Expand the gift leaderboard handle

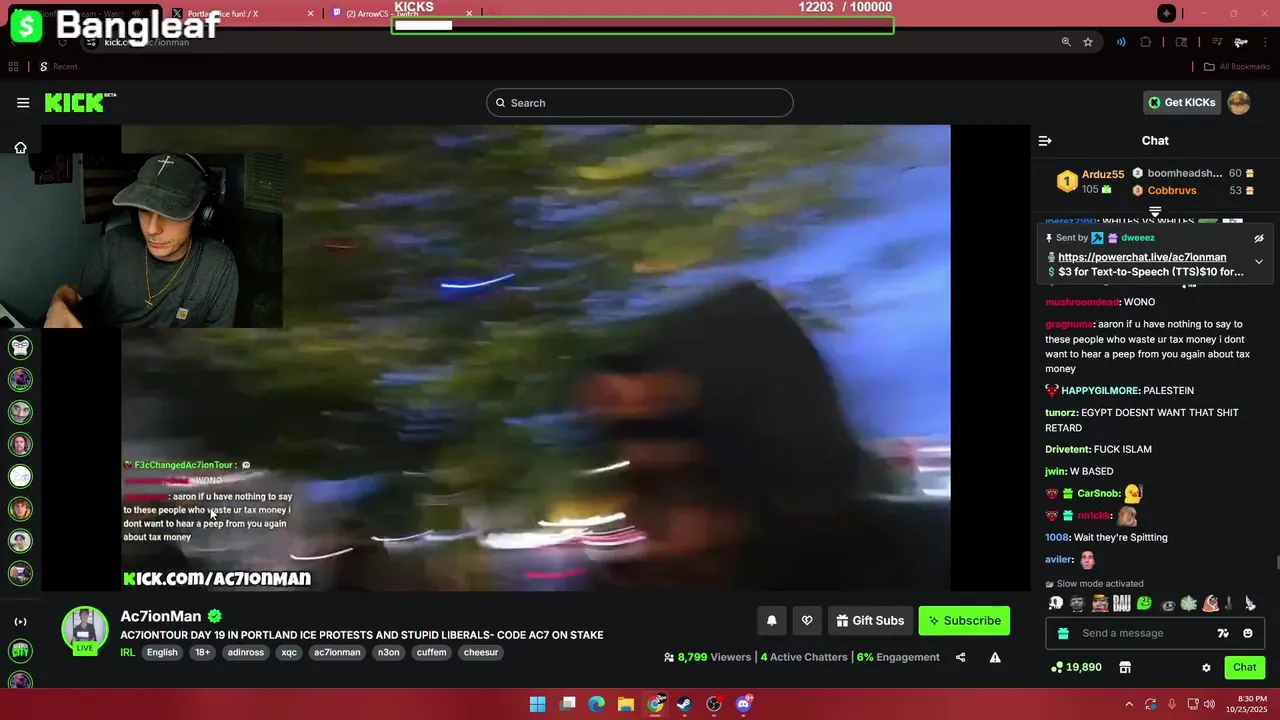[x=1155, y=211]
